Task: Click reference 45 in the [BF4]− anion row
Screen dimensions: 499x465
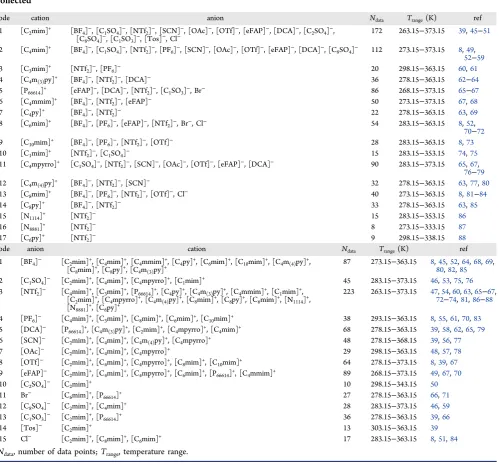Action: pyautogui.click(x=443, y=262)
